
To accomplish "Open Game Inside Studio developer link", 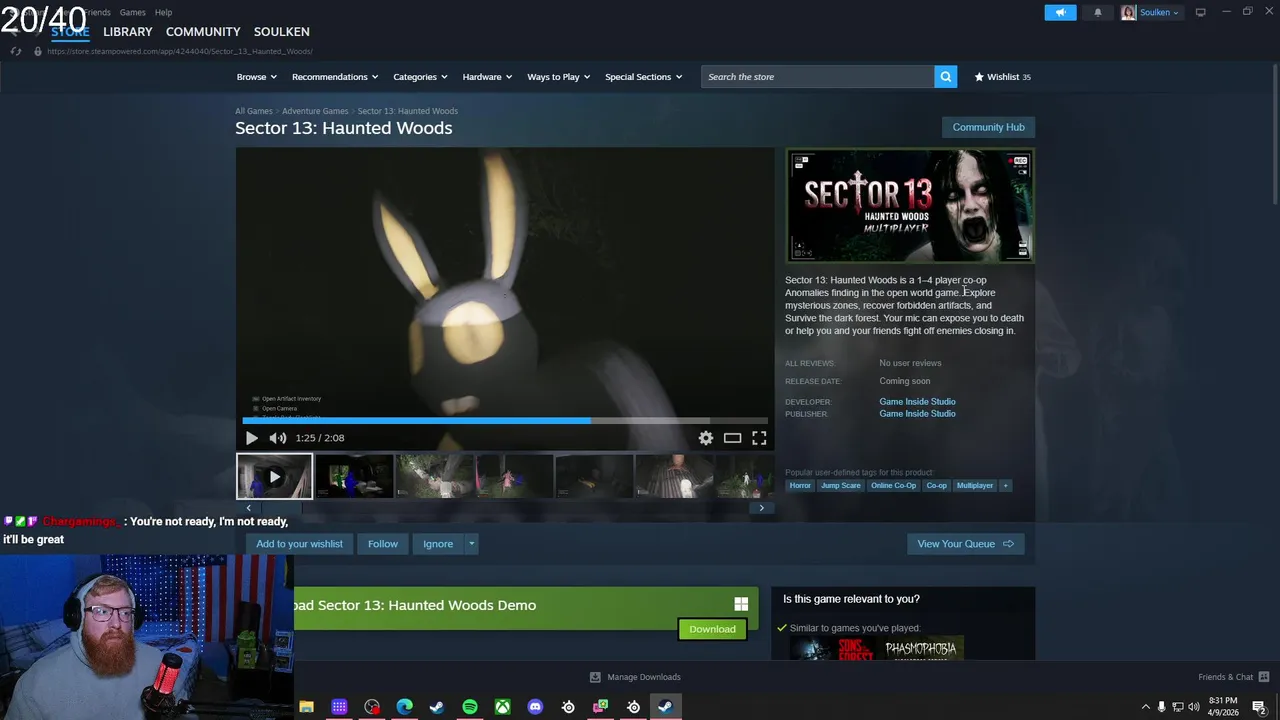I will coord(917,402).
